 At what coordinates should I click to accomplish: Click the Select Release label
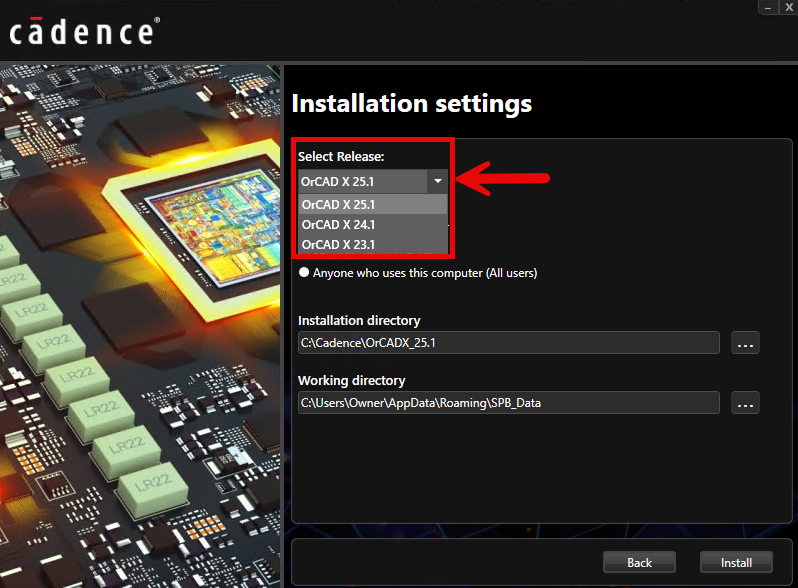click(340, 157)
